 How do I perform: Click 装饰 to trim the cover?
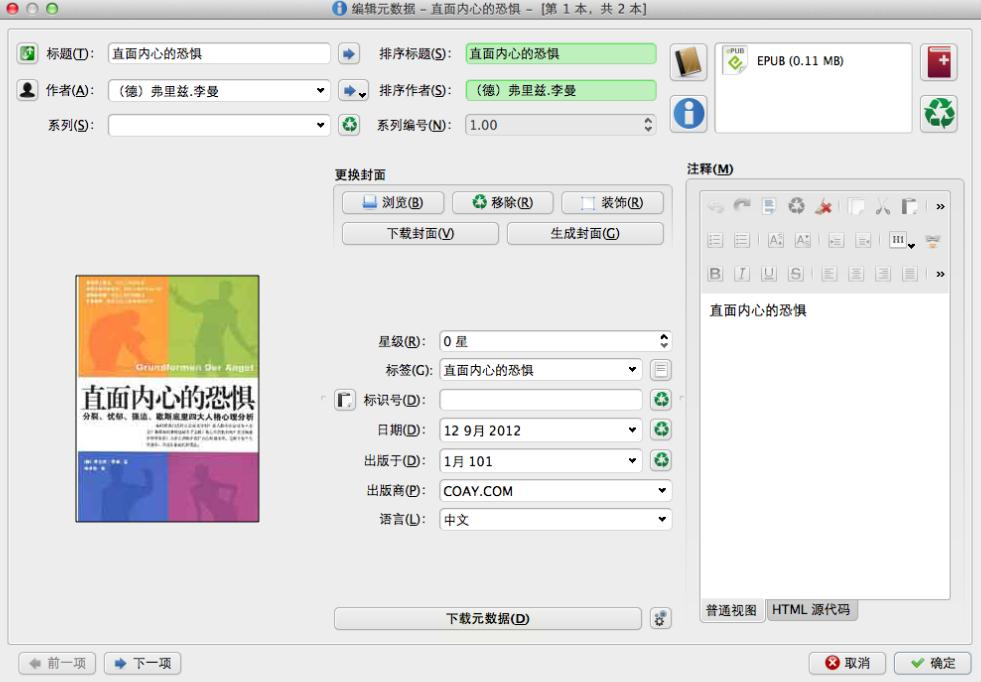click(612, 202)
